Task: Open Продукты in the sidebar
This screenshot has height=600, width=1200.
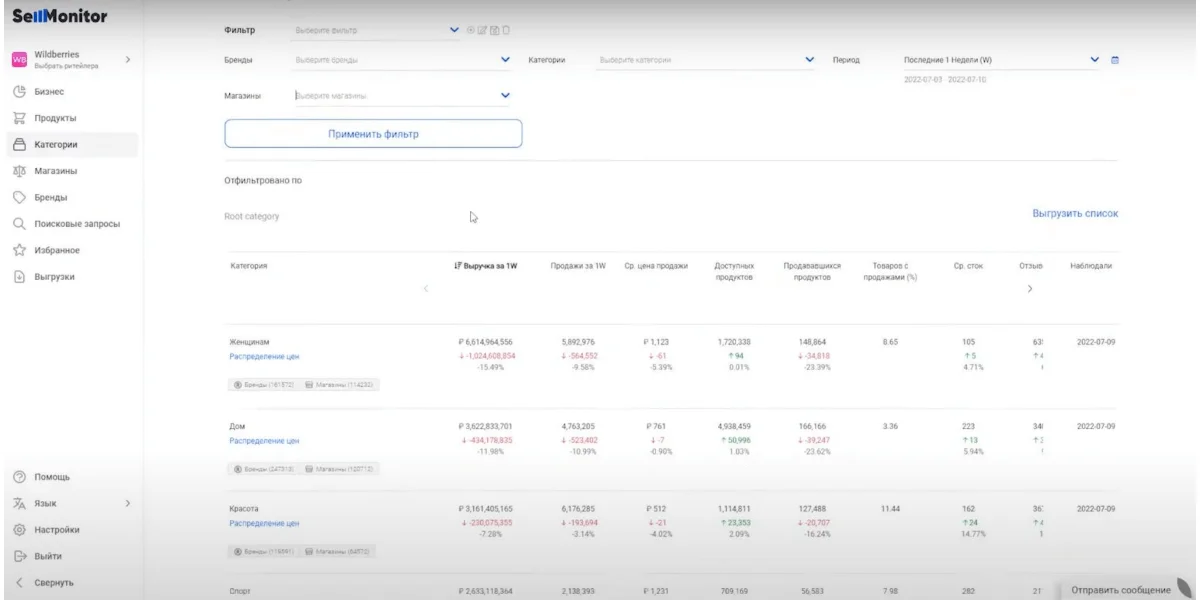Action: [56, 118]
